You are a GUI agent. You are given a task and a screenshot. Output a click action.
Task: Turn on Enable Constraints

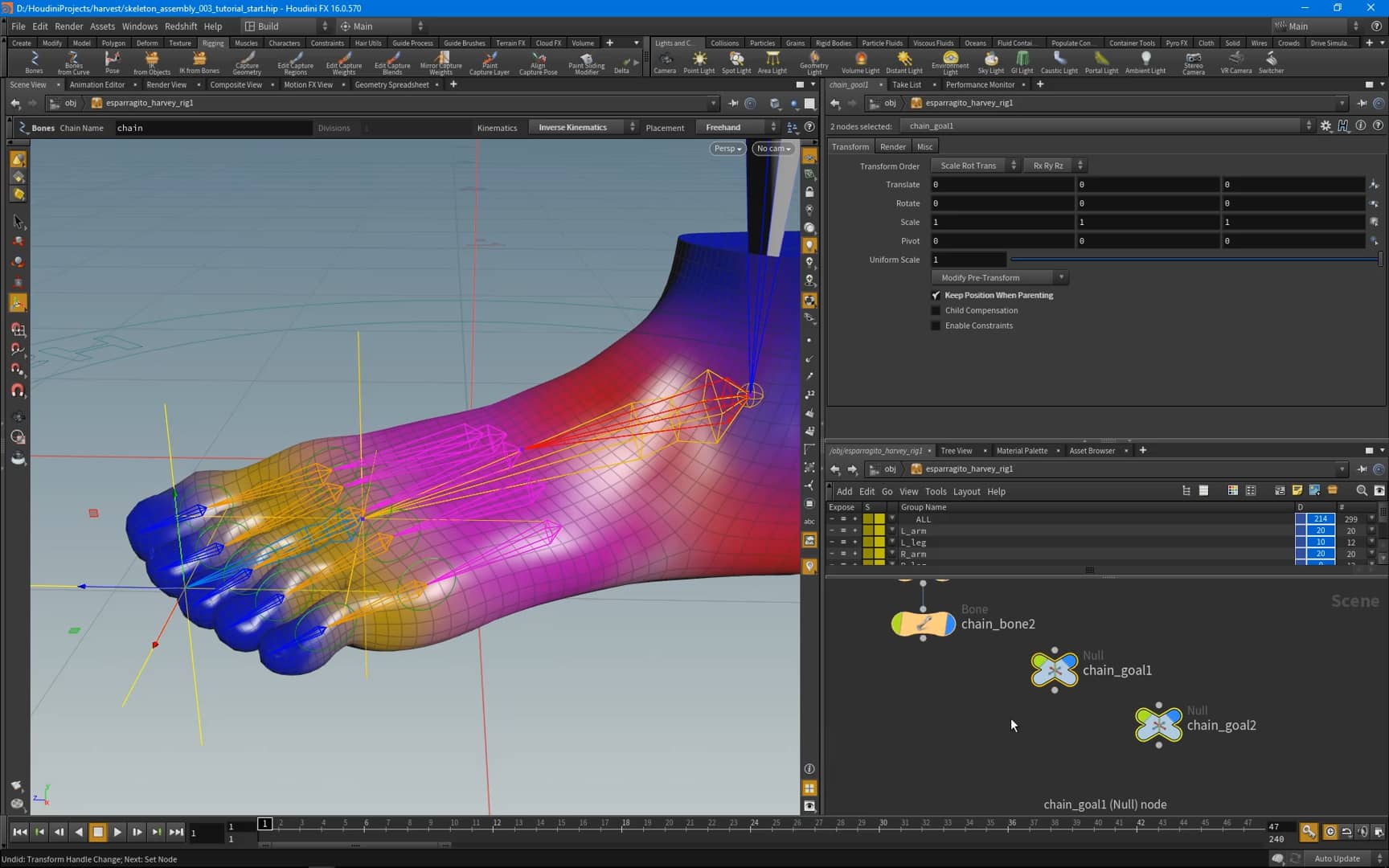click(936, 325)
